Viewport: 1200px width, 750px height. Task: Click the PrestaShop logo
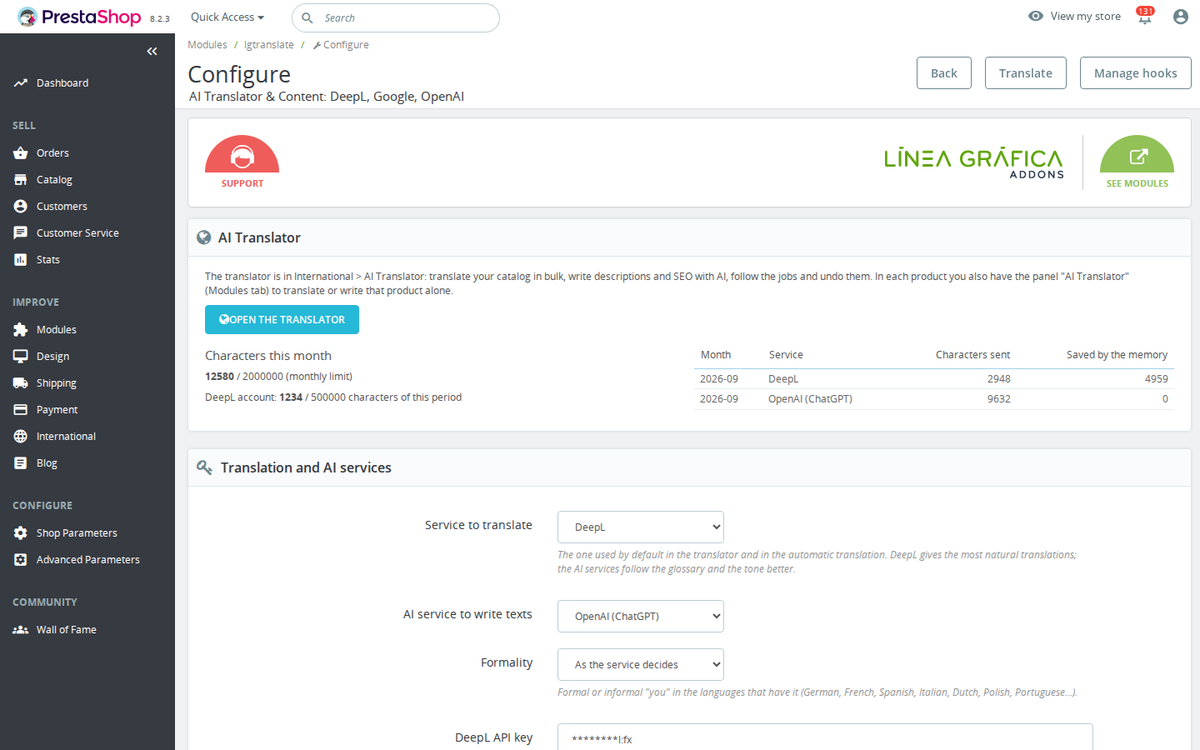click(x=80, y=16)
